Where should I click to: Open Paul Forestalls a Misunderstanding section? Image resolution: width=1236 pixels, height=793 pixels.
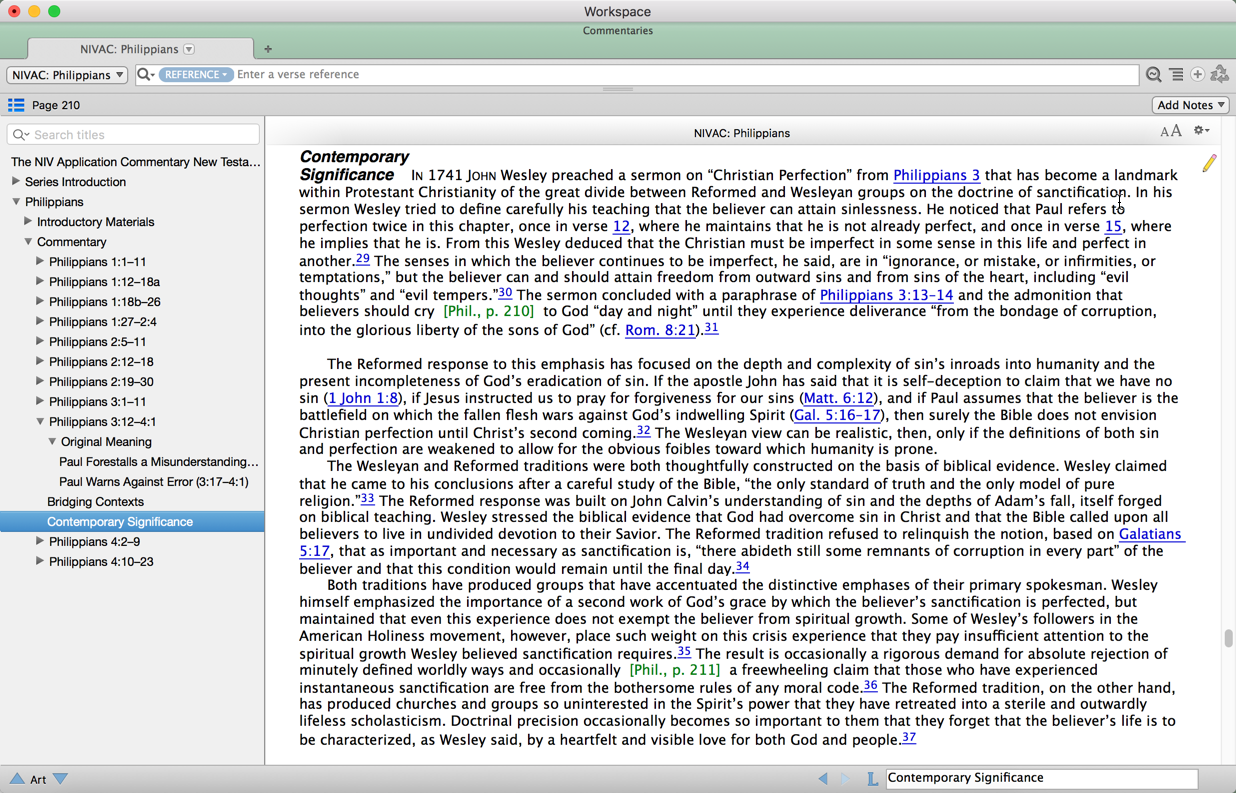[x=159, y=462]
